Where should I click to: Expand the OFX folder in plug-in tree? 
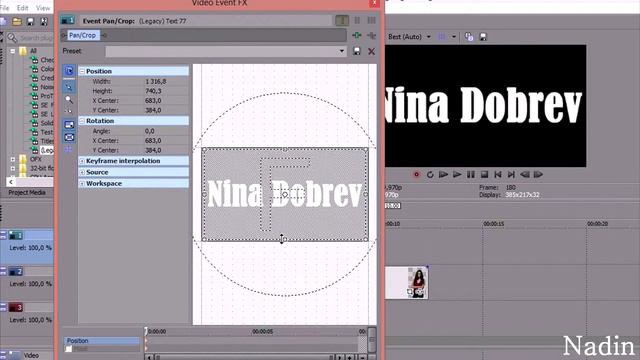click(13, 159)
